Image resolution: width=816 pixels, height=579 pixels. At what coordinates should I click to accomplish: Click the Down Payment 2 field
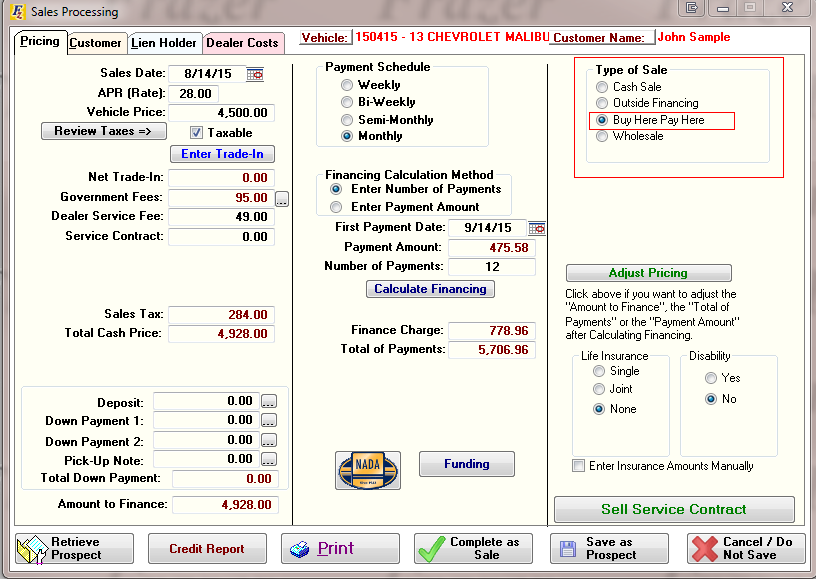(x=207, y=440)
